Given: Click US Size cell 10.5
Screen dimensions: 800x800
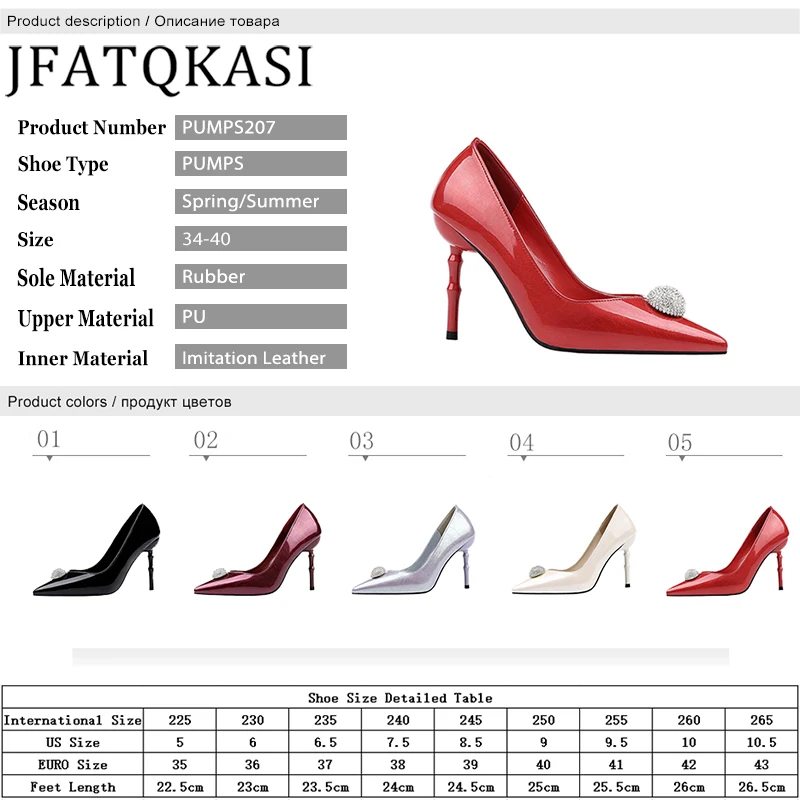Looking at the screenshot, I should pyautogui.click(x=761, y=742).
